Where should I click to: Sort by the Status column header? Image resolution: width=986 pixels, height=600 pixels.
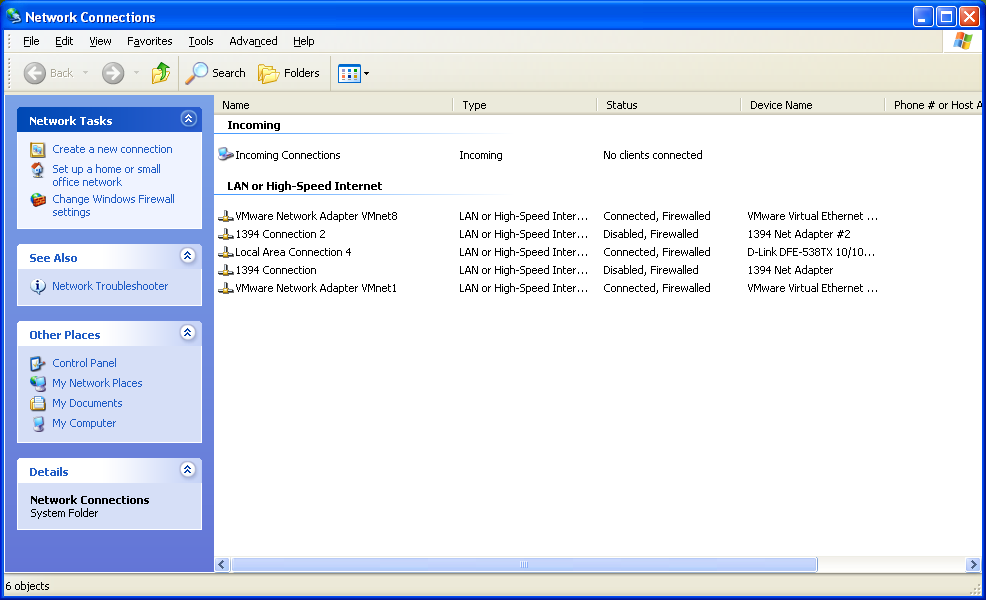(x=668, y=105)
